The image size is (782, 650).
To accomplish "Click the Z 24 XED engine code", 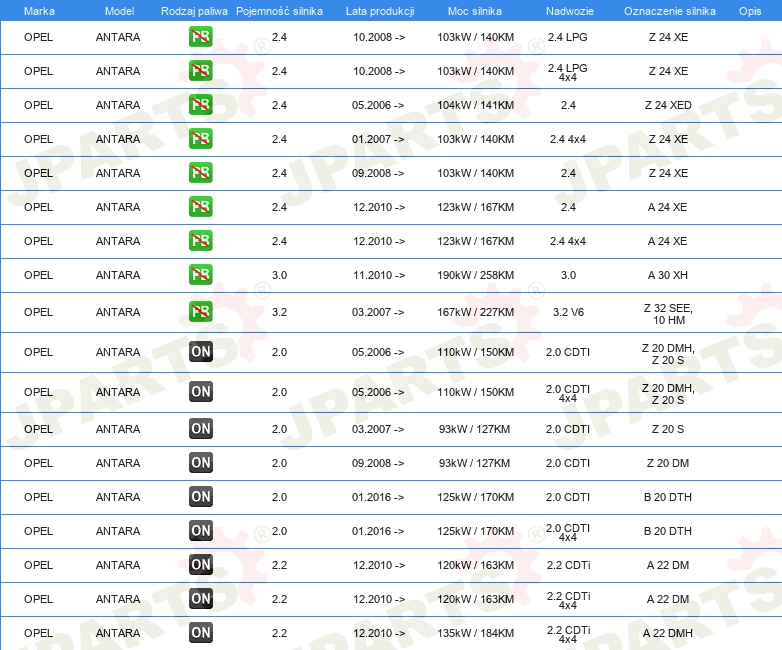I will tap(668, 105).
